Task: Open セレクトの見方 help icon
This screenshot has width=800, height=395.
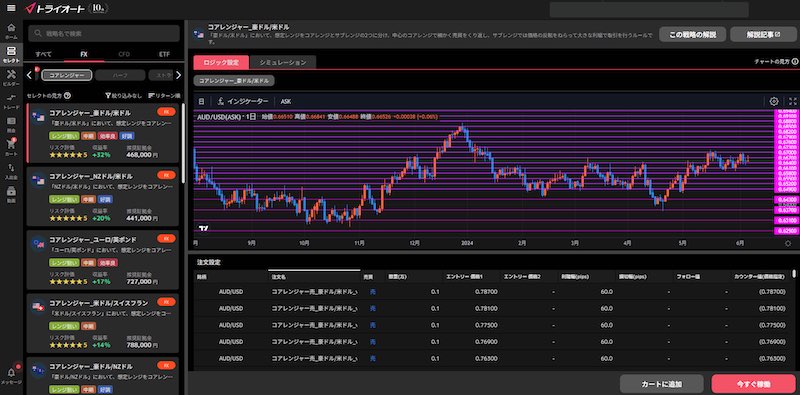Action: point(67,95)
